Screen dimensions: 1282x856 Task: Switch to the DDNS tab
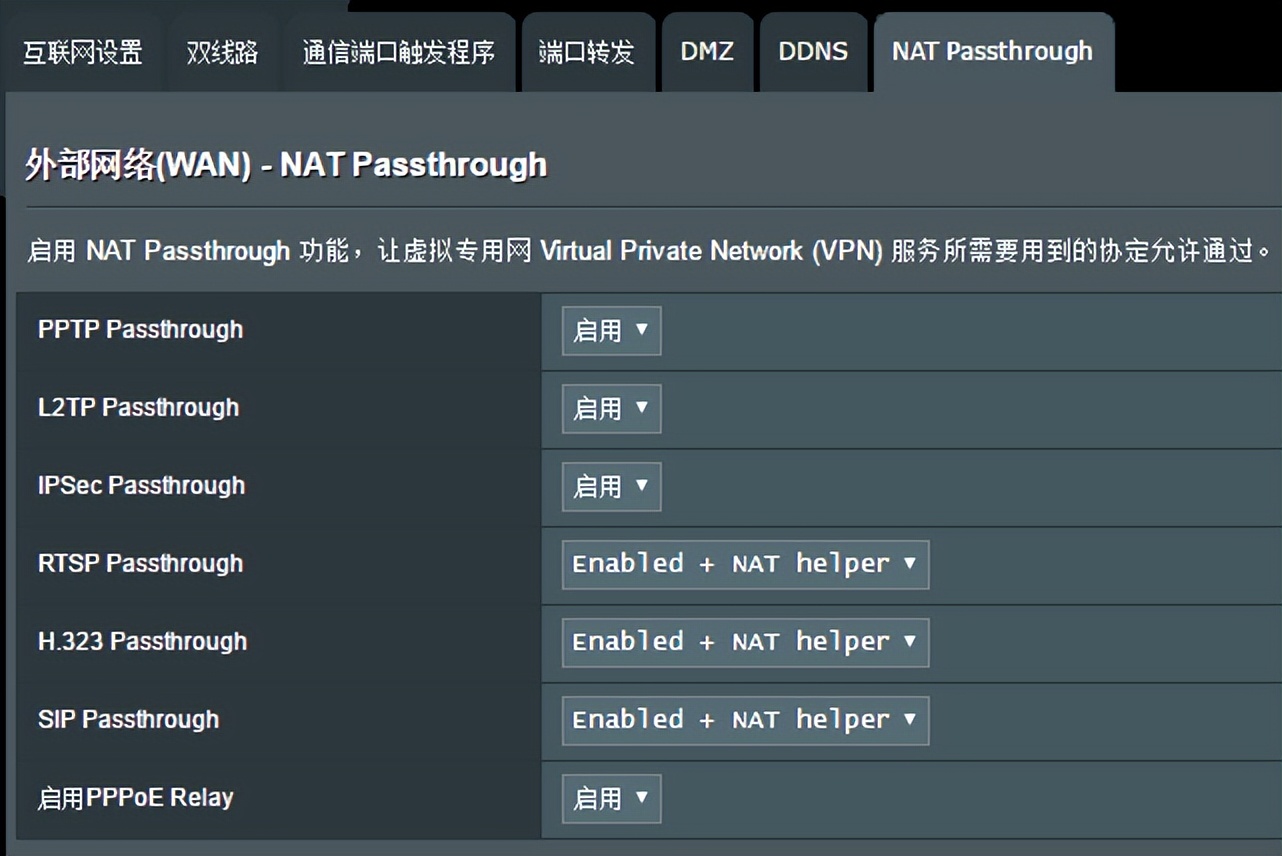point(813,53)
